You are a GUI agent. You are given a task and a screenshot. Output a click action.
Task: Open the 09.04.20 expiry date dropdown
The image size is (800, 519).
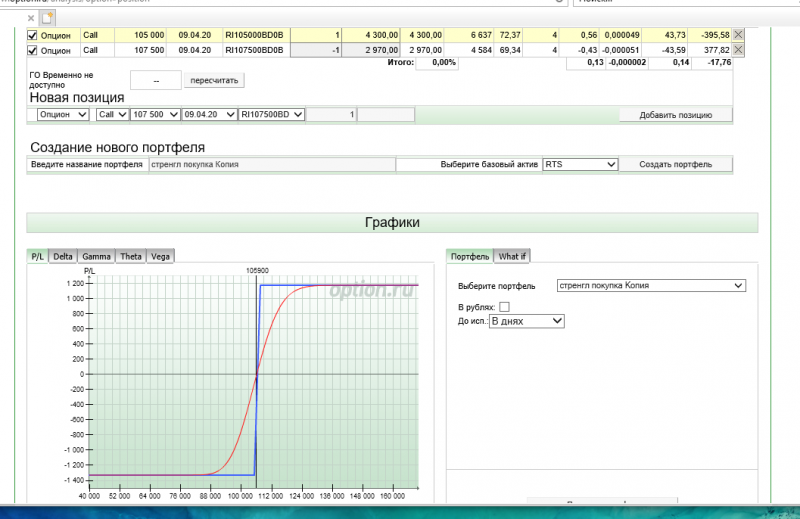click(x=209, y=114)
